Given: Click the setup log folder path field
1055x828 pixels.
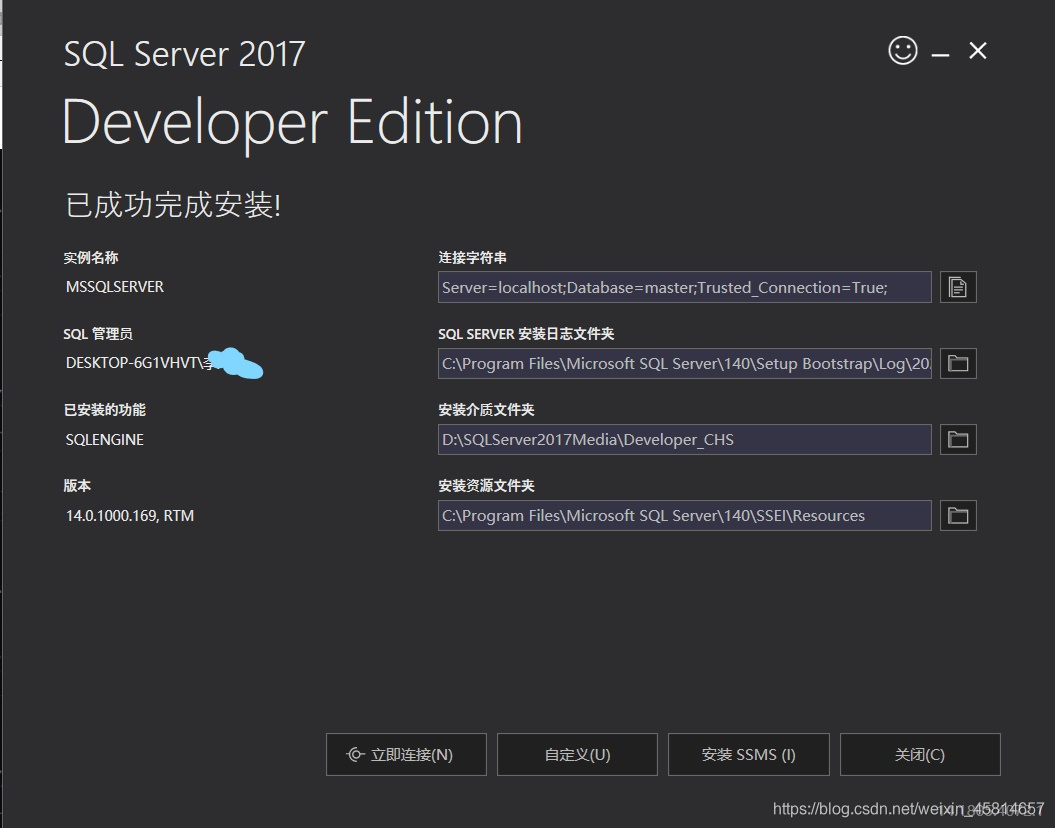Looking at the screenshot, I should coord(684,363).
